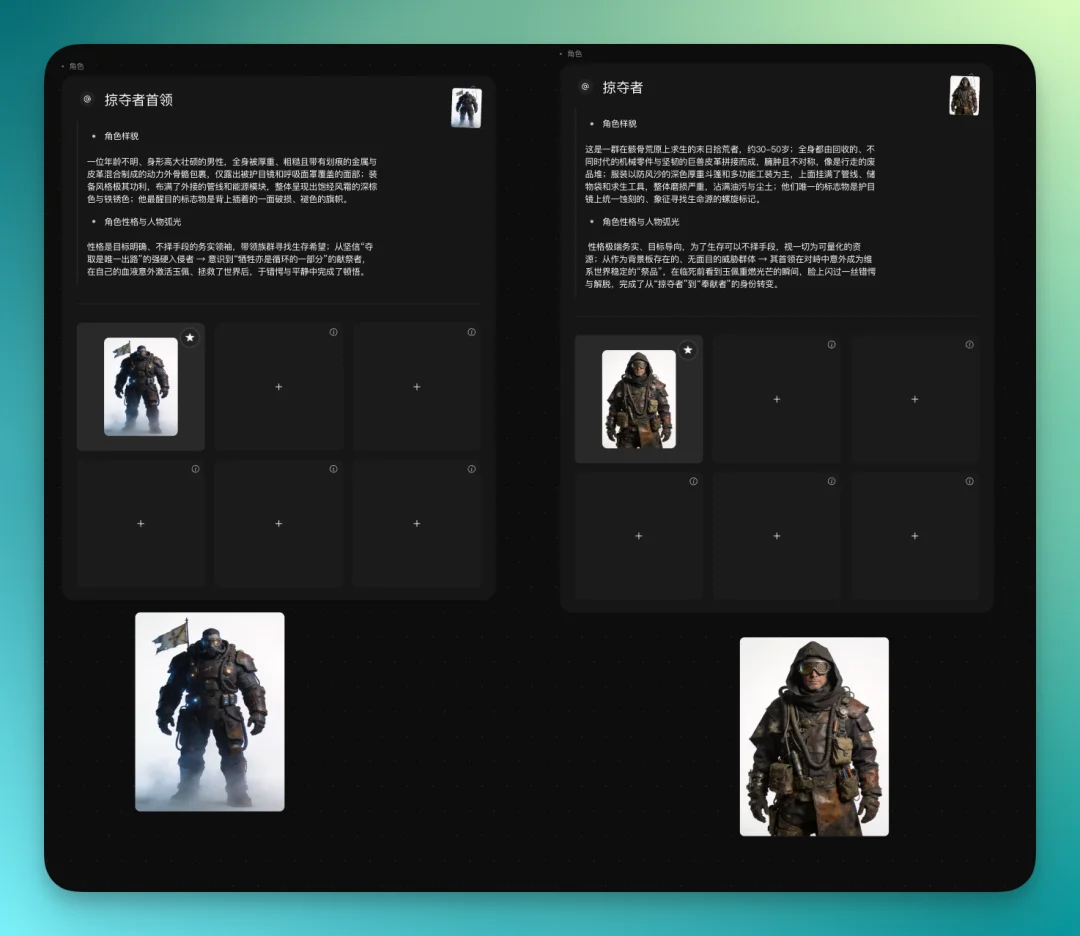Click the plus icon in the leader card's bottom-center slot
The image size is (1080, 936).
(x=278, y=523)
